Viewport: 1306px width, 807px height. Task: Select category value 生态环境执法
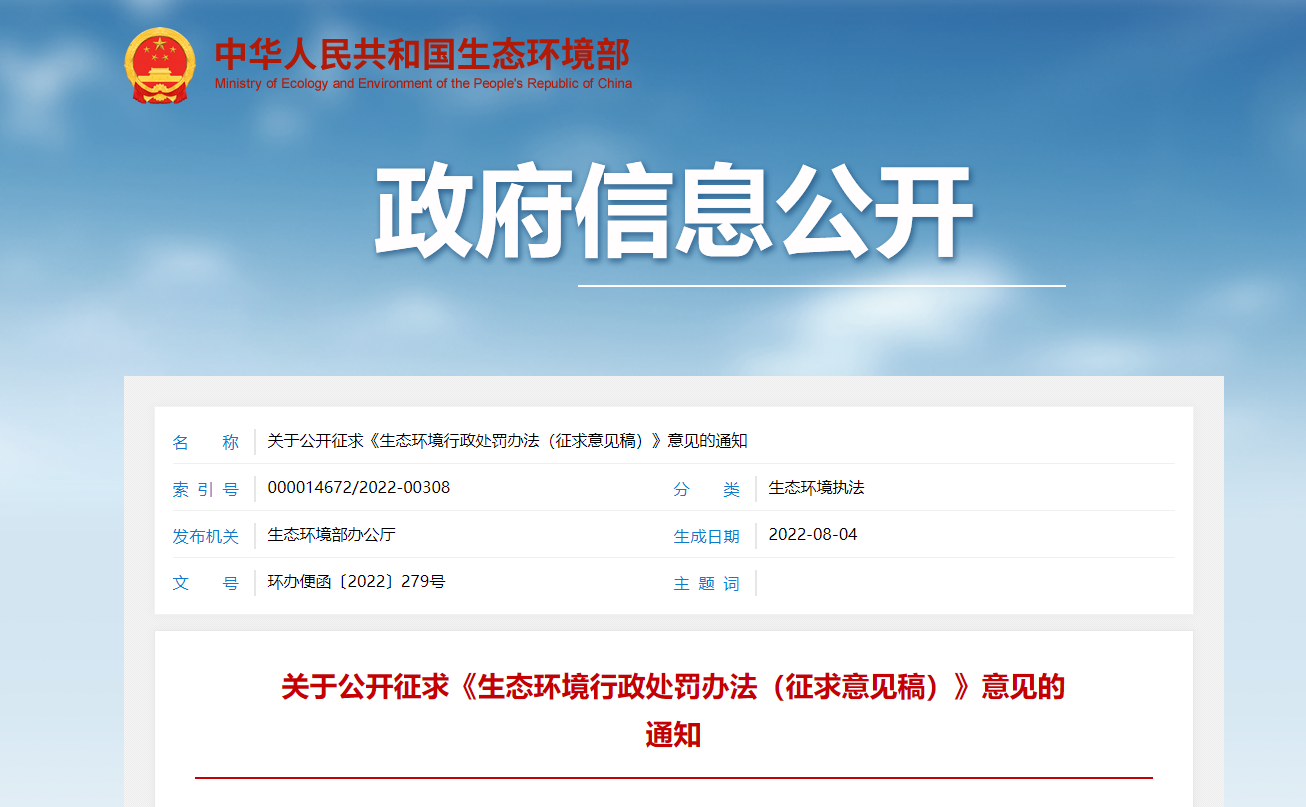816,488
